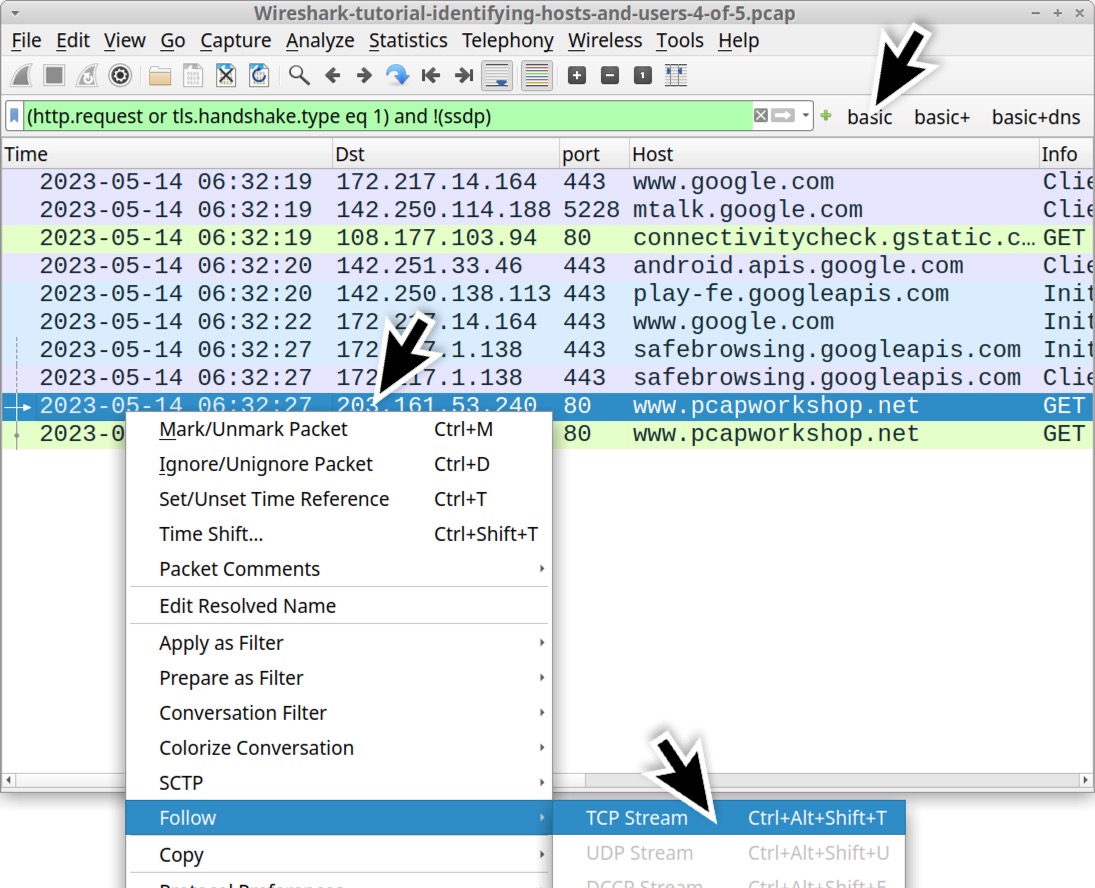Open the Analyze menu
Screen dimensions: 1095x888
320,40
